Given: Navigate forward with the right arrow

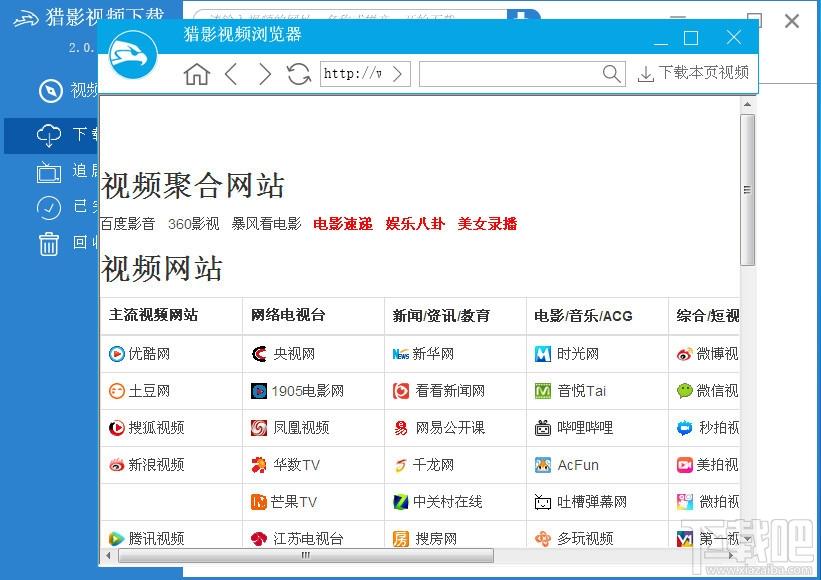Looking at the screenshot, I should [265, 74].
